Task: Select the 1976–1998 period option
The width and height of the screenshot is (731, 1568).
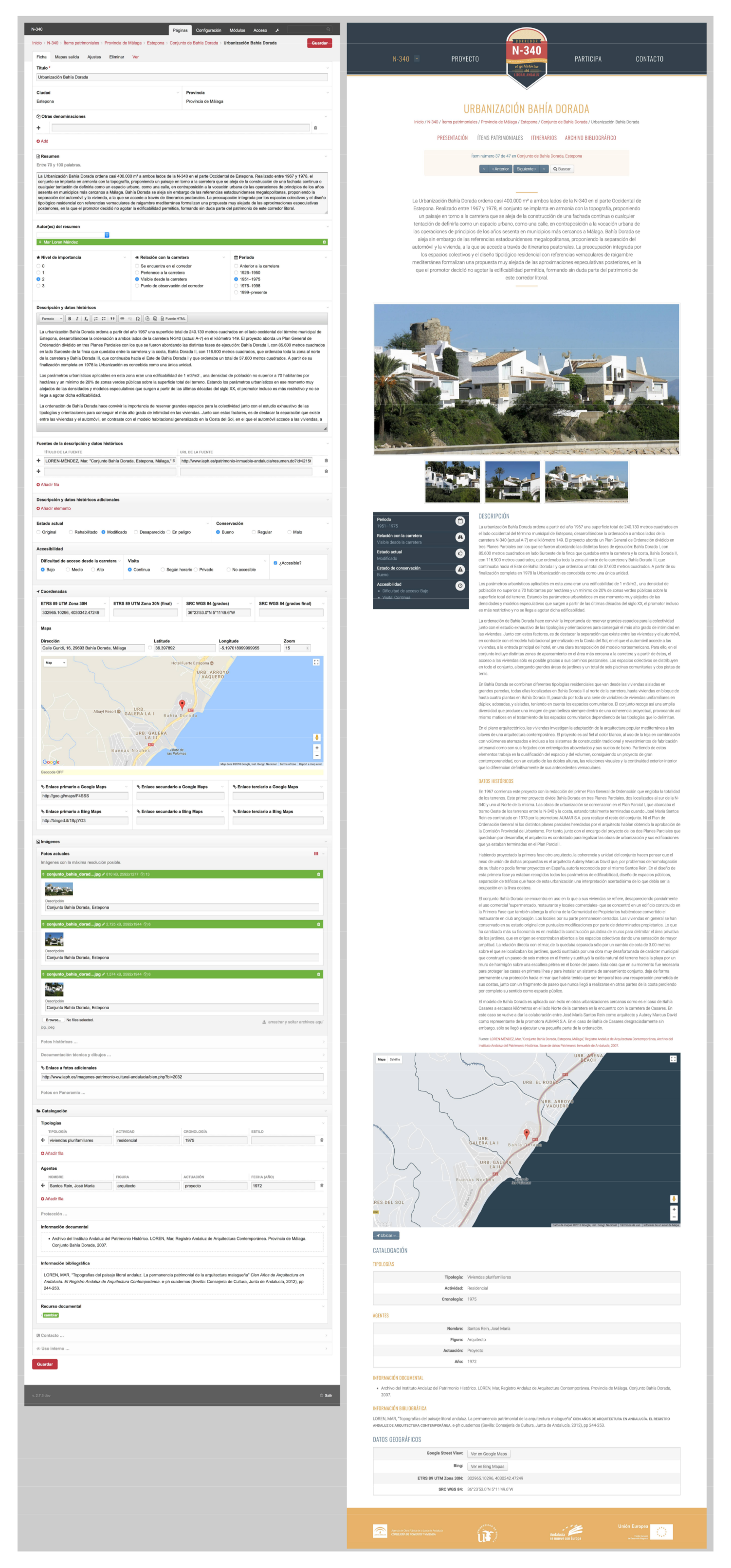Action: coord(236,285)
